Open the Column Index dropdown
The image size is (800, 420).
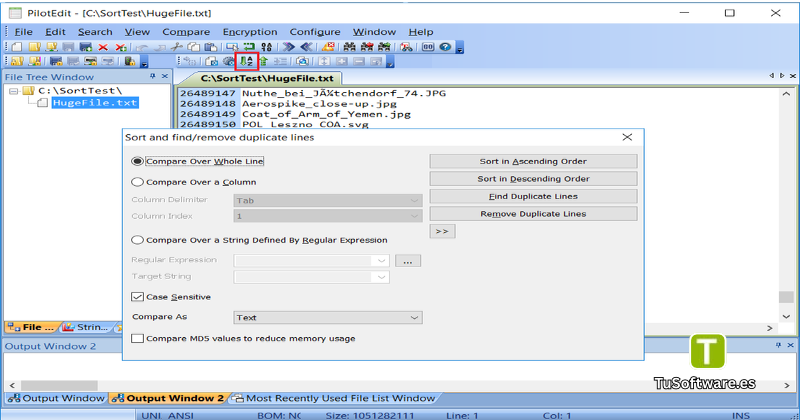[328, 216]
